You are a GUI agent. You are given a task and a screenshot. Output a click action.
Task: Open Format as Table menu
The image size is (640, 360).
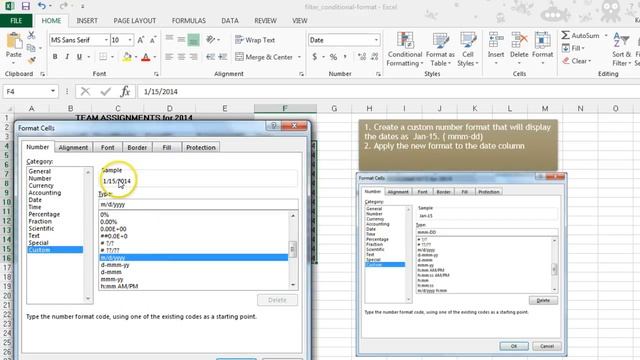(440, 49)
